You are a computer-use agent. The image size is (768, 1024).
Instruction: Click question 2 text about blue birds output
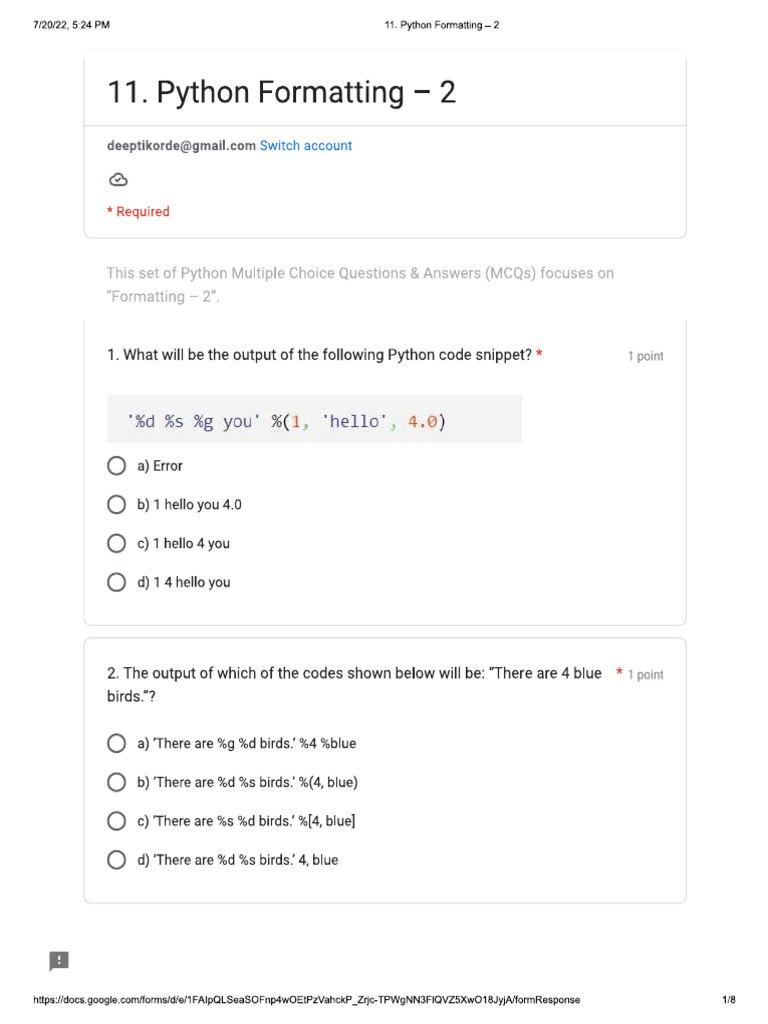point(355,684)
